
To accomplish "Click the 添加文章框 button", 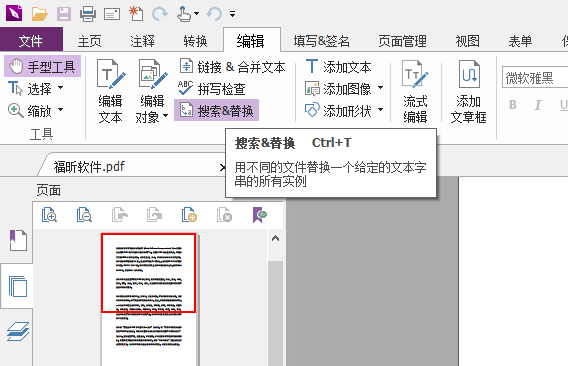I will pos(468,91).
